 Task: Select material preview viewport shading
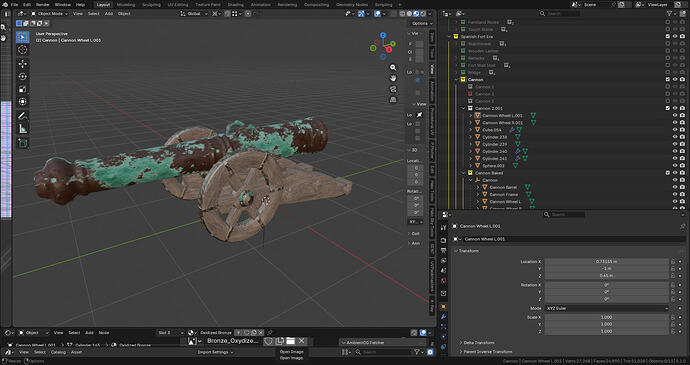point(416,14)
